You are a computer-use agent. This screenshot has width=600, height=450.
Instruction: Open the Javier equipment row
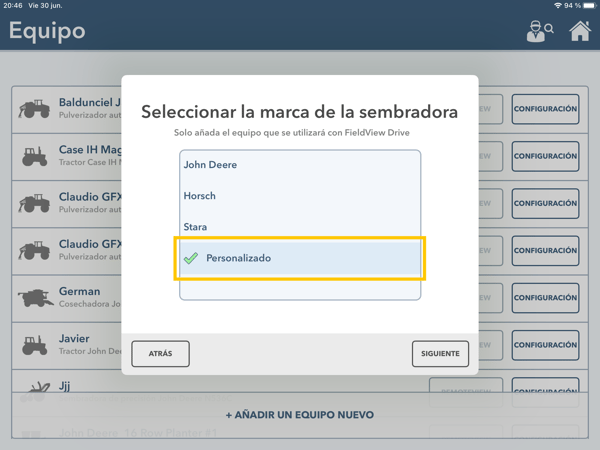click(x=300, y=346)
